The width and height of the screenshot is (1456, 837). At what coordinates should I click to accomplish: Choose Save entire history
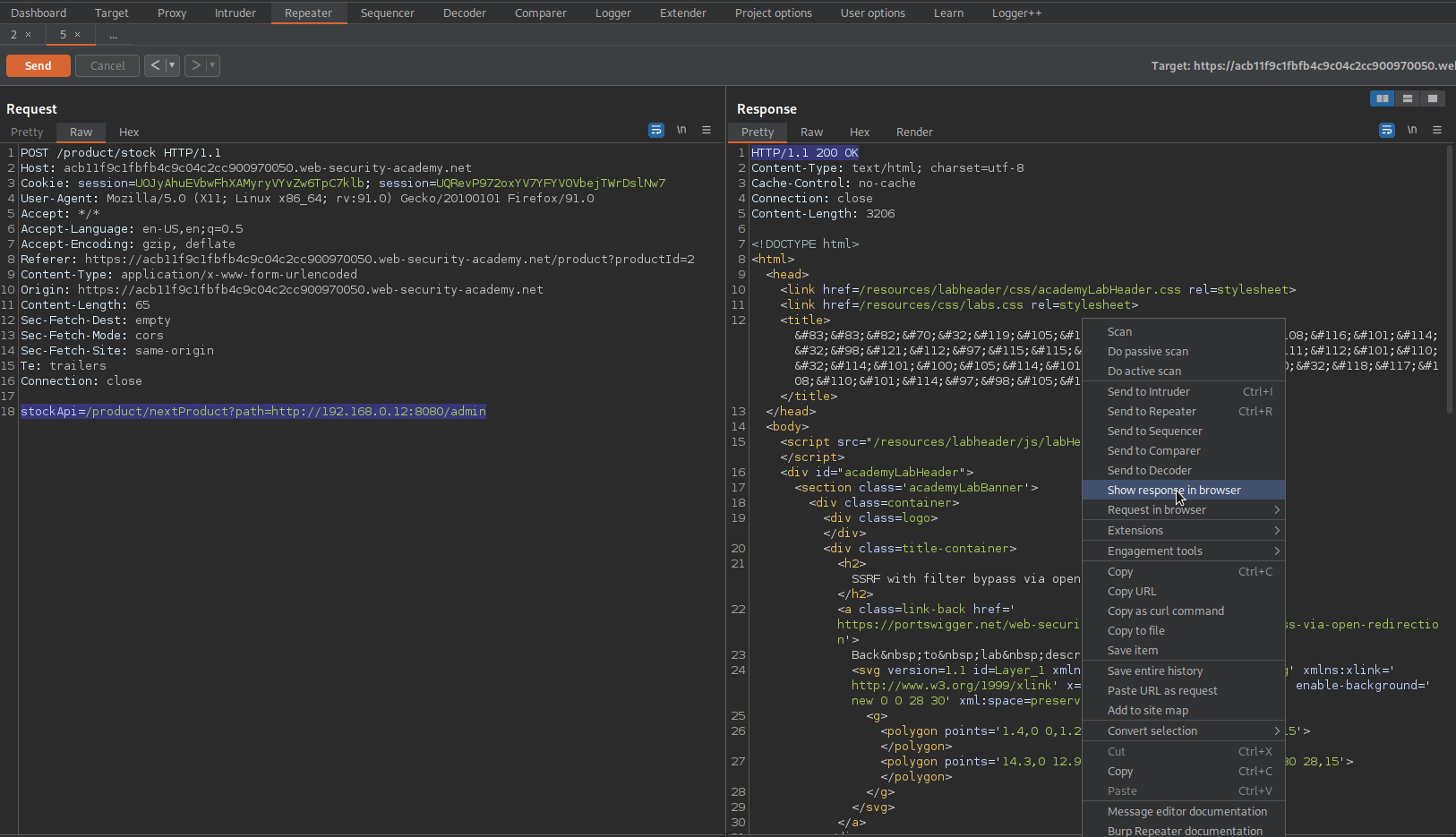(x=1184, y=670)
